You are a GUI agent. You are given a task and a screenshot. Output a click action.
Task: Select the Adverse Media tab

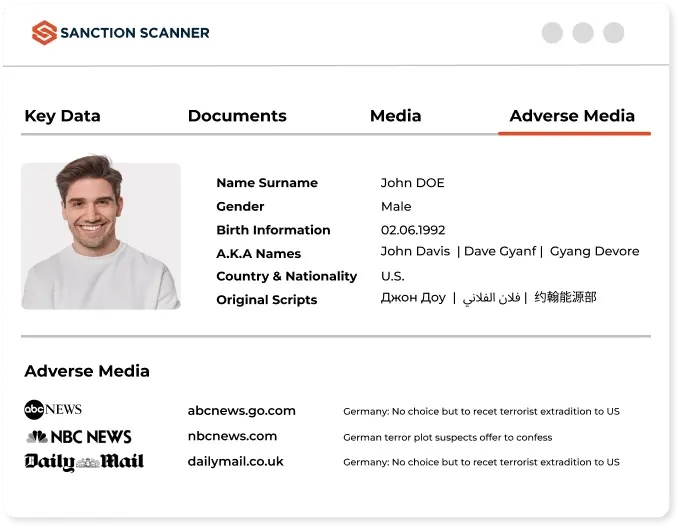[x=572, y=116]
